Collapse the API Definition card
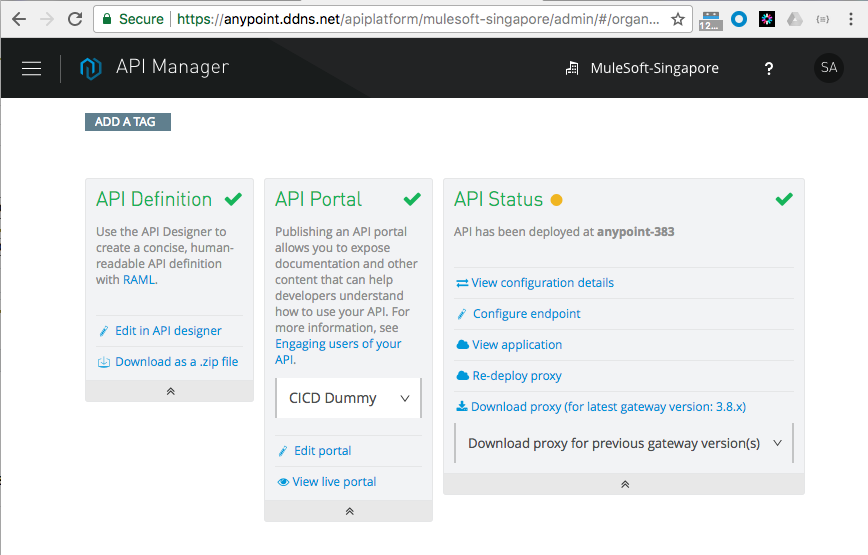 point(170,391)
